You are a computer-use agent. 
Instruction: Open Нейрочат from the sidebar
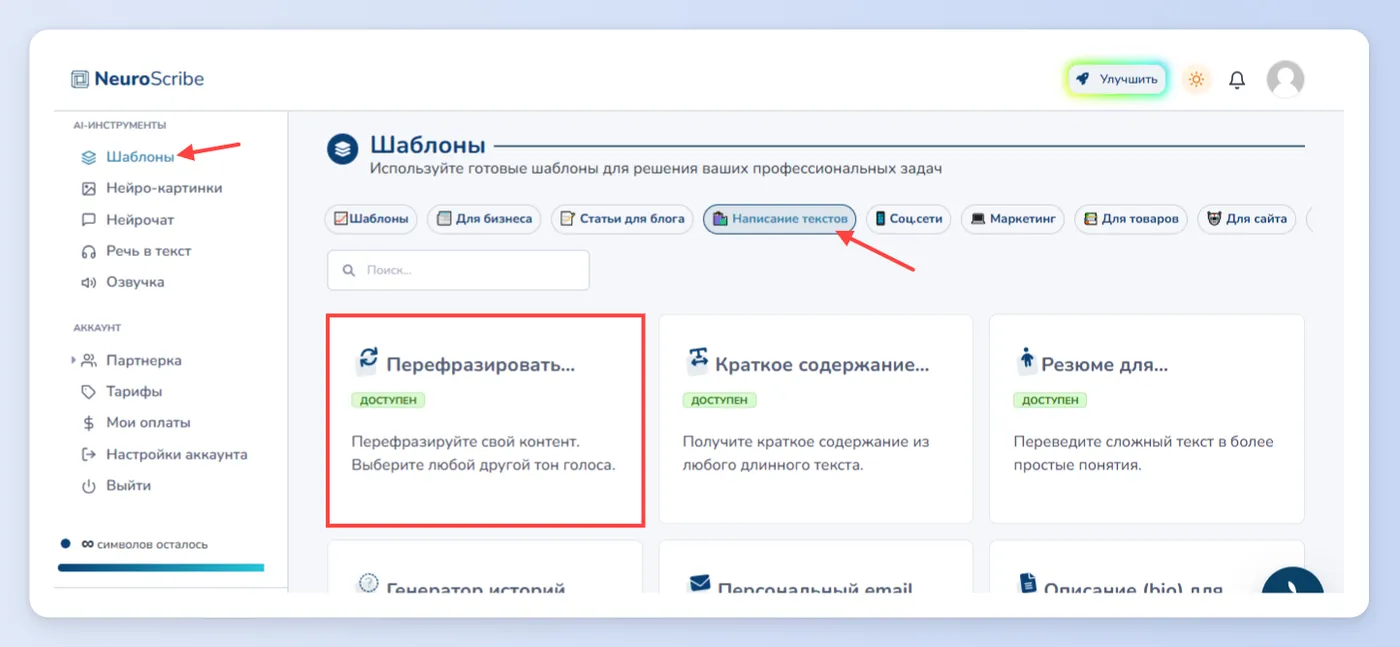127,219
